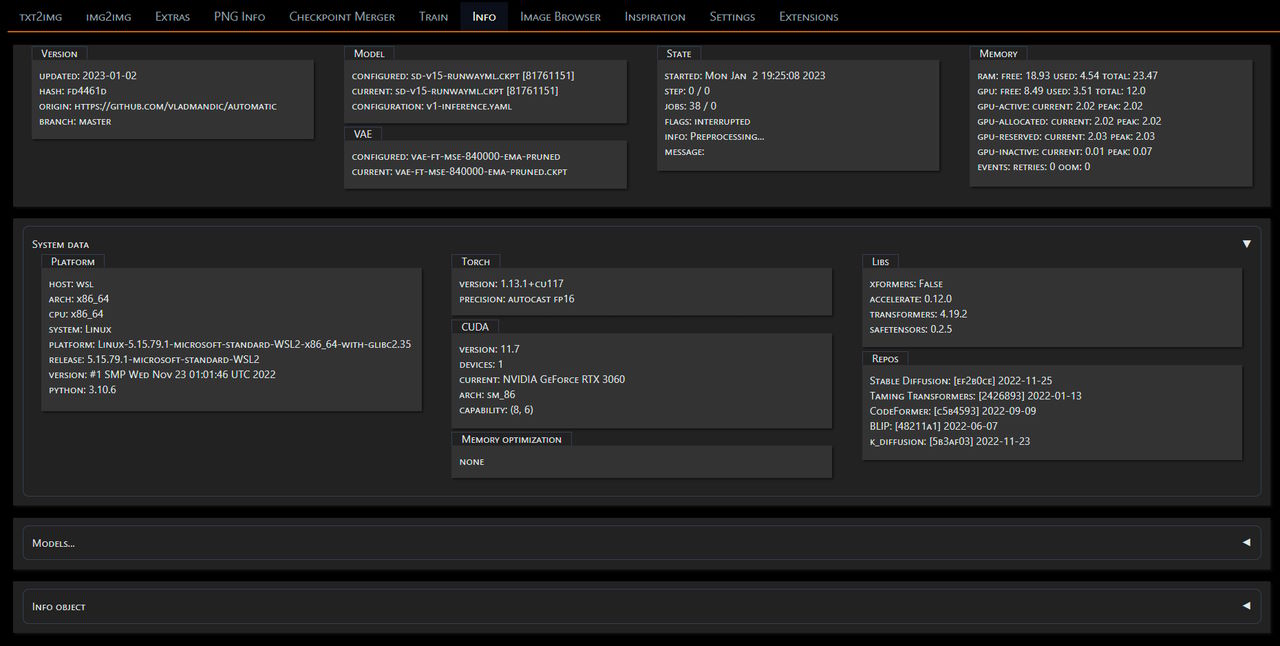Switch to the txt2img tab
Viewport: 1280px width, 646px height.
[x=41, y=16]
